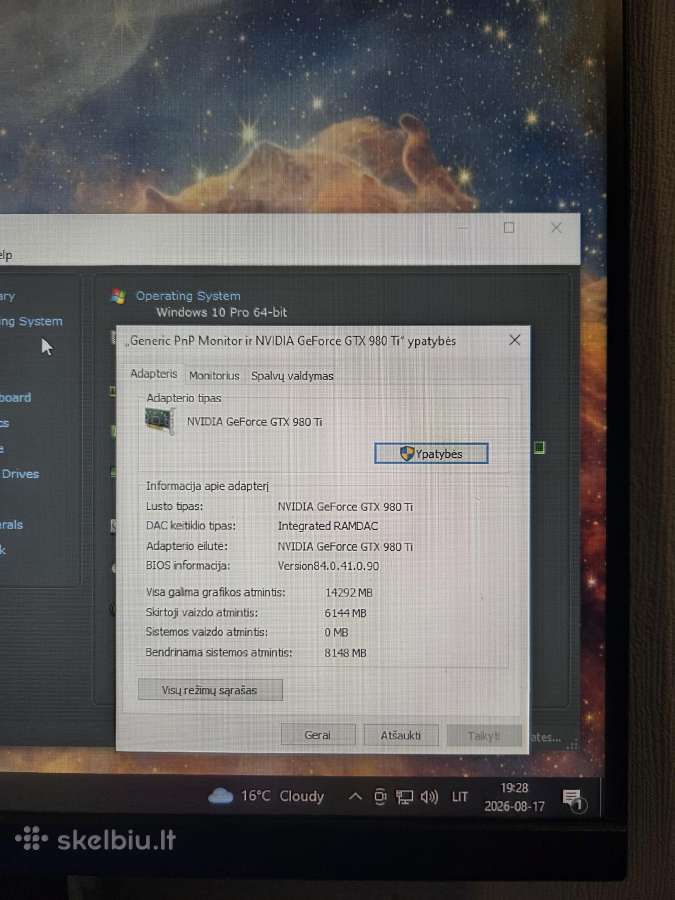Open the Help menu in Speccy

(x=6, y=255)
